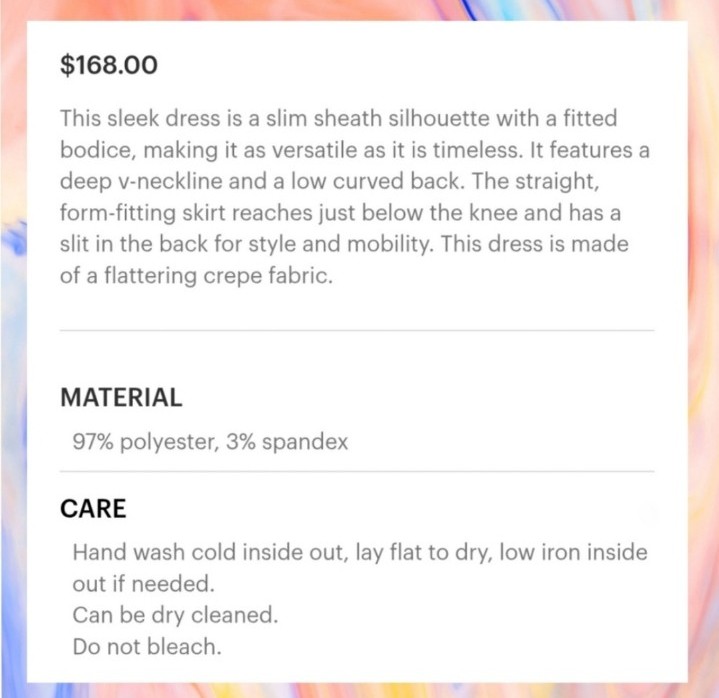Image resolution: width=719 pixels, height=698 pixels.
Task: Expand the CARE section heading
Action: coord(93,509)
